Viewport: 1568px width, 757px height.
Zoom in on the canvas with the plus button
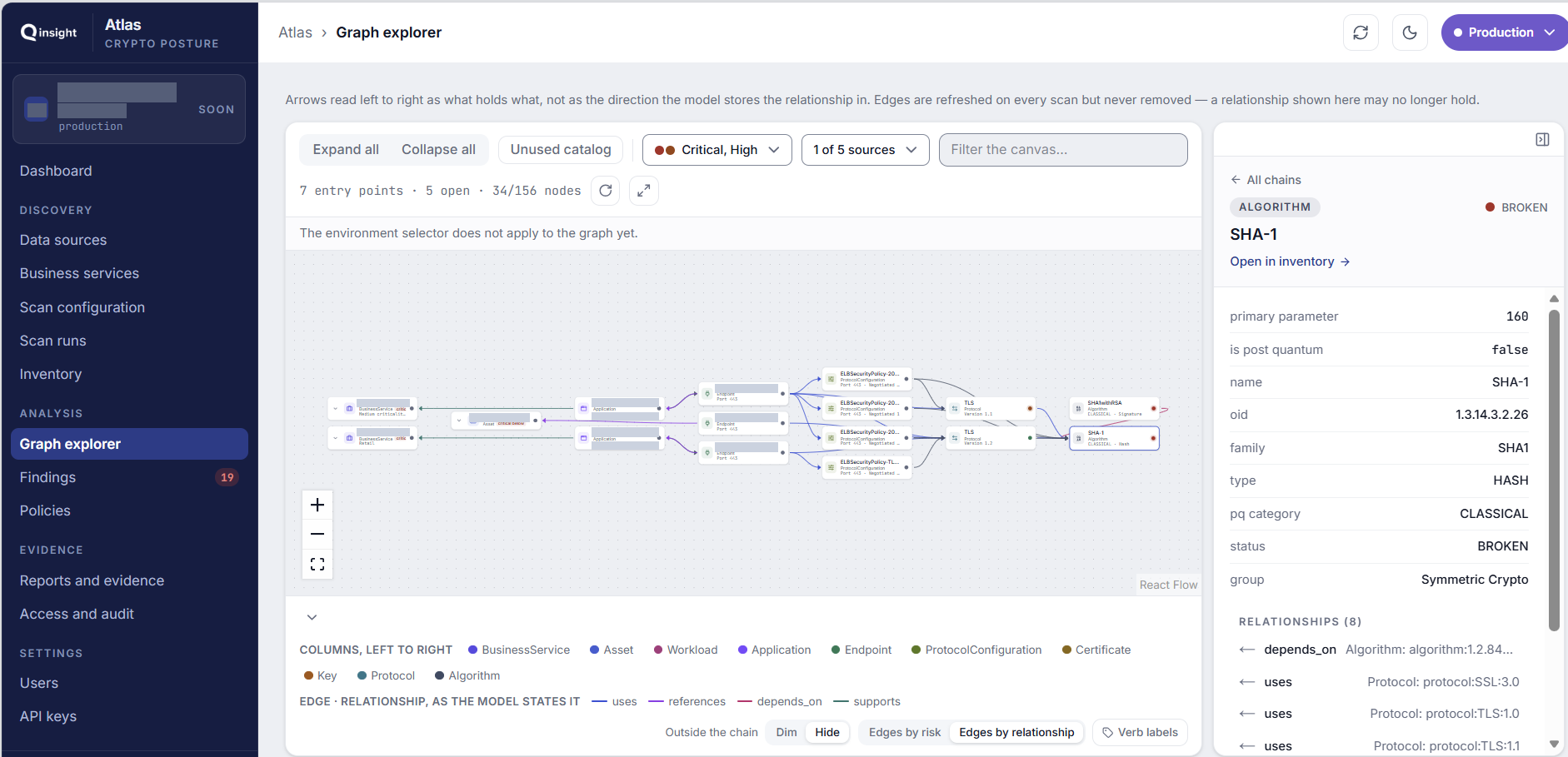click(317, 505)
